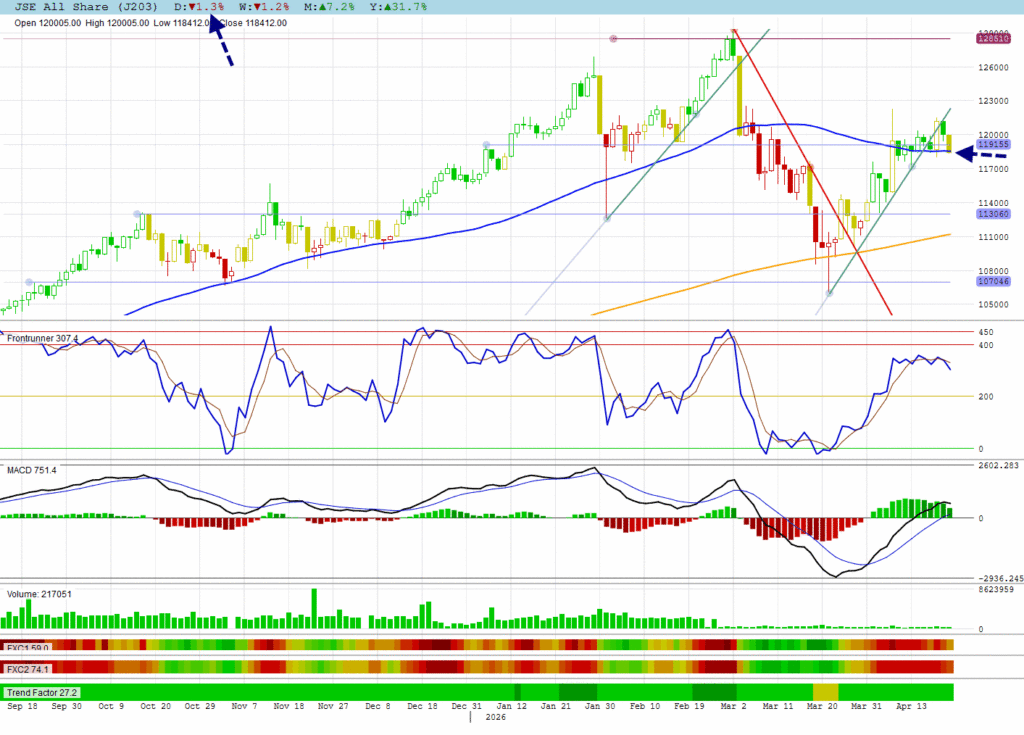Click the Trend Factor 27.2 label

tap(42, 692)
